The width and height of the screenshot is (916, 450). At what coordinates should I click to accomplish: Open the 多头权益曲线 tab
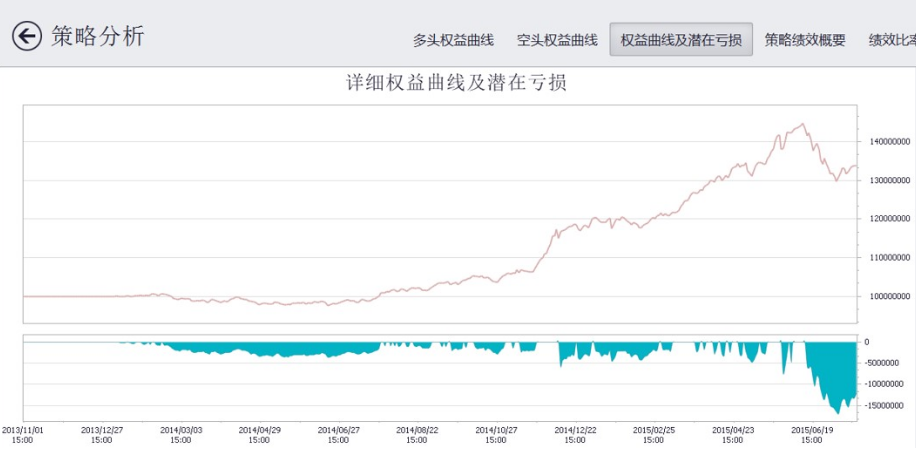pos(453,40)
